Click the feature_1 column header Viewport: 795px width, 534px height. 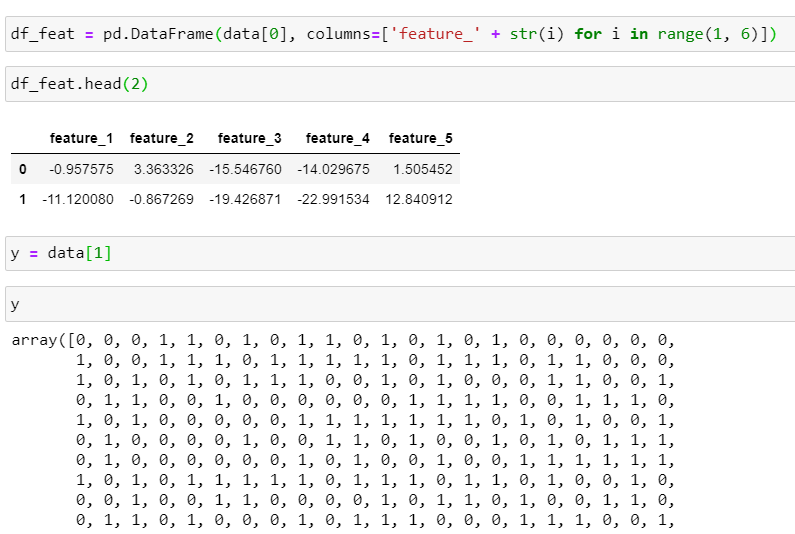[81, 138]
